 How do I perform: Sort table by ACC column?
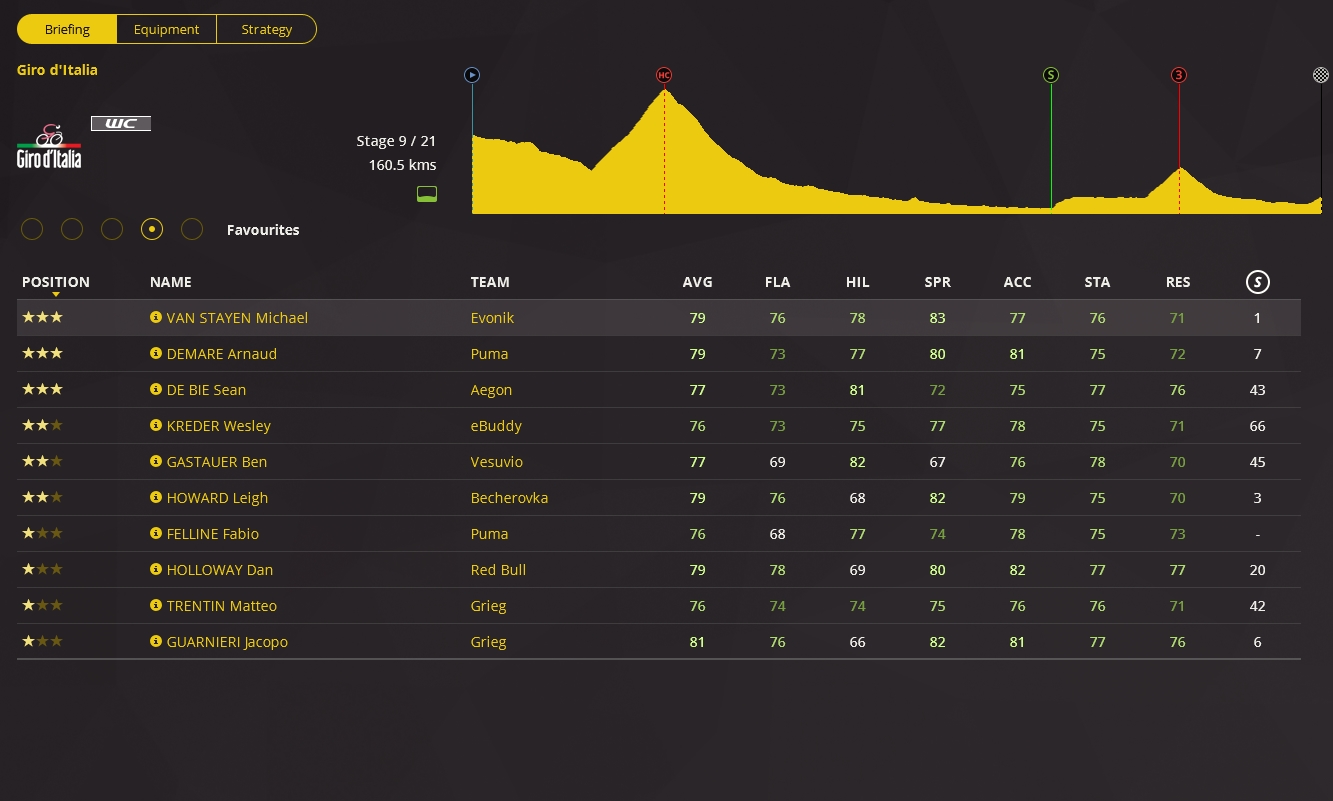1017,282
